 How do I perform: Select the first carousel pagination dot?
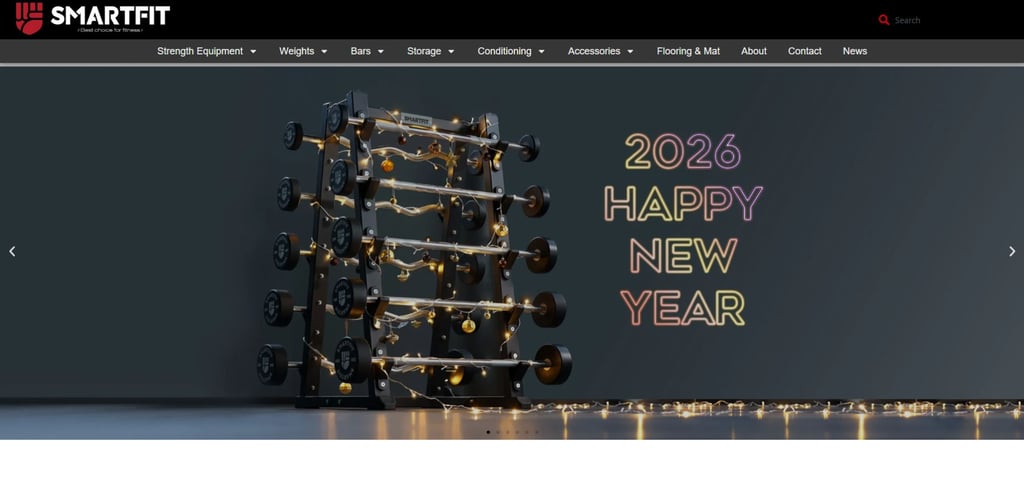pyautogui.click(x=488, y=432)
